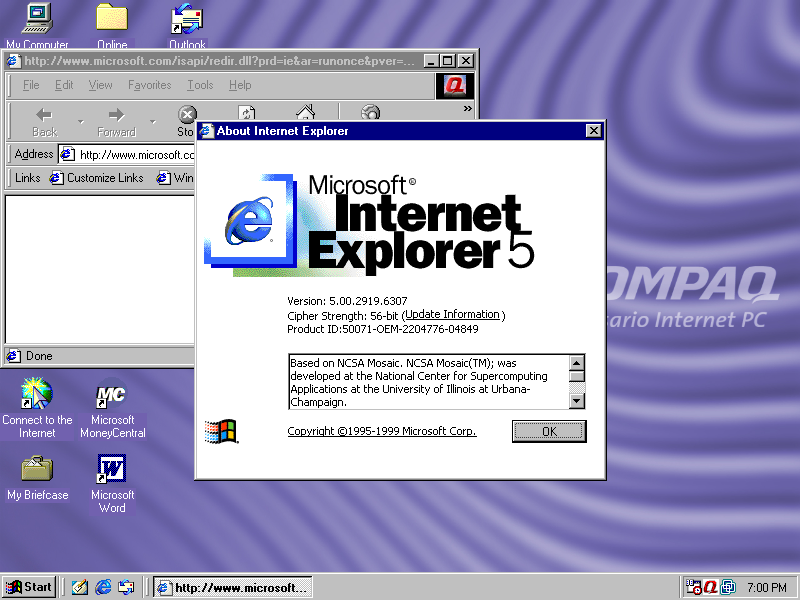Open the Customize Links shortcut in Links bar
This screenshot has height=600, width=800.
click(97, 178)
